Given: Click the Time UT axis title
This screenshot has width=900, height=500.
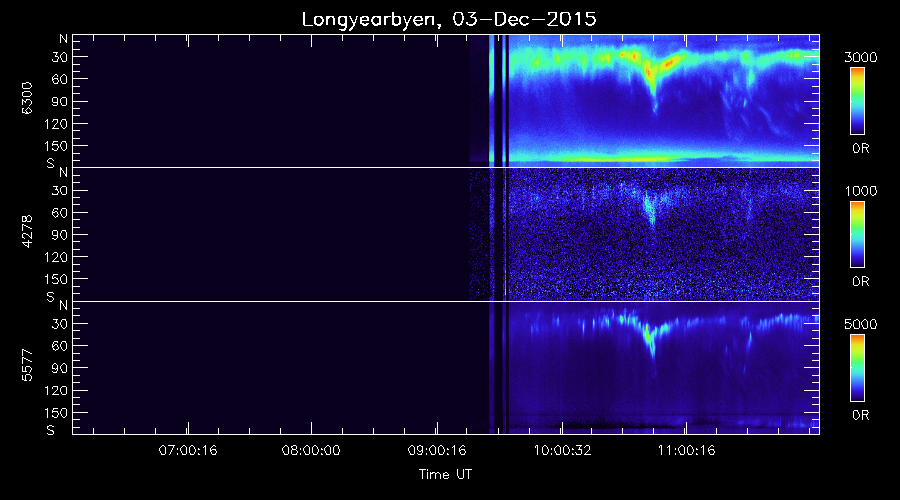Looking at the screenshot, I should click(x=445, y=474).
